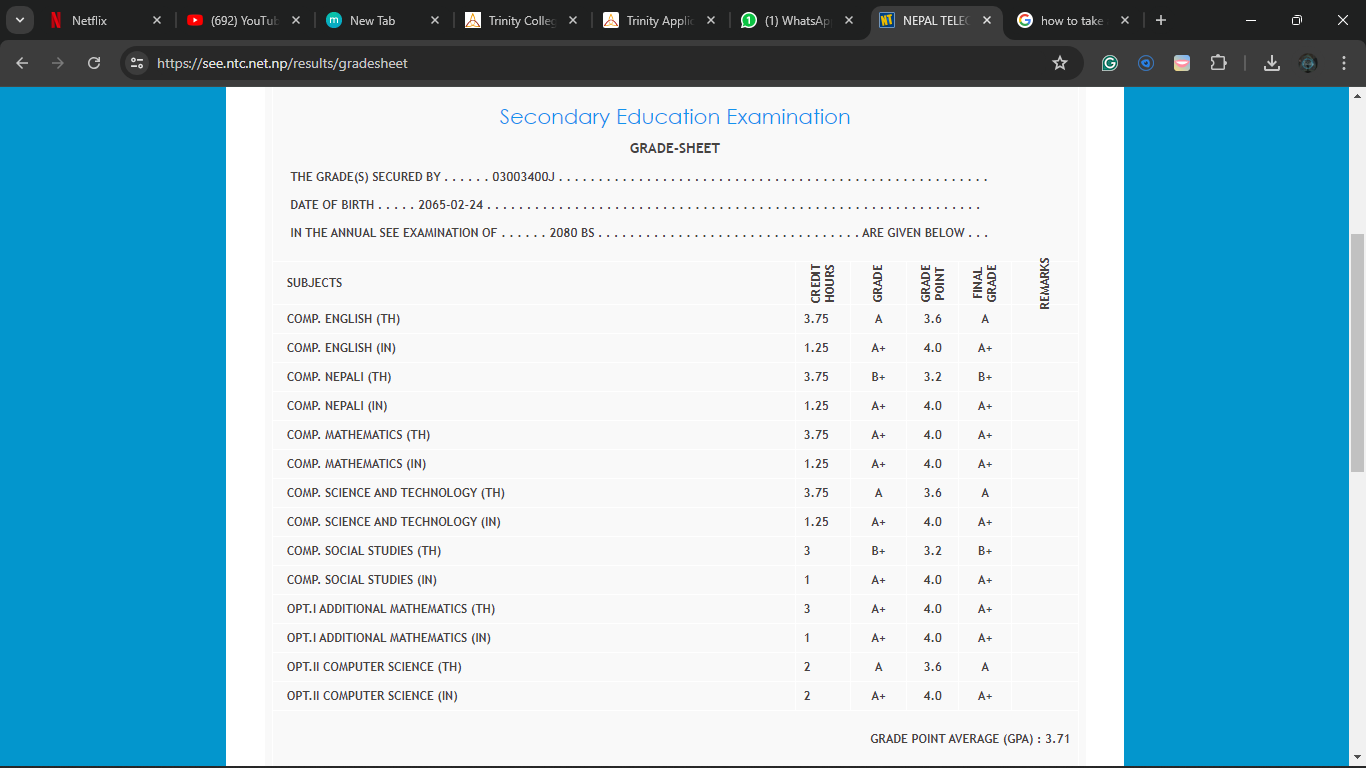Screen dimensions: 1366x768
Task: Open the Extensions puzzle-piece menu
Action: click(1218, 63)
